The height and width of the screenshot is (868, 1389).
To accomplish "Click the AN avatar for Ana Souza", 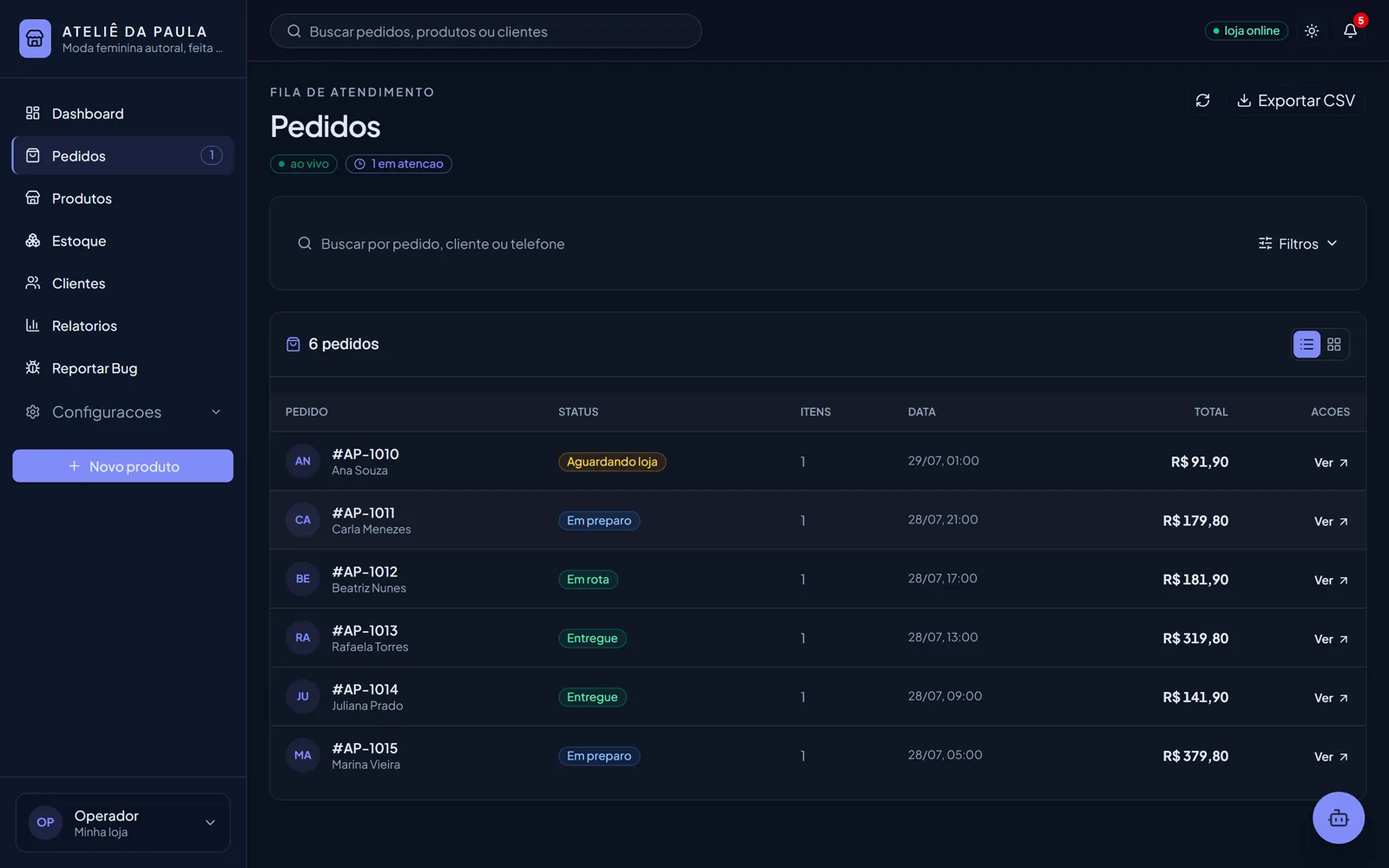I will pos(303,461).
